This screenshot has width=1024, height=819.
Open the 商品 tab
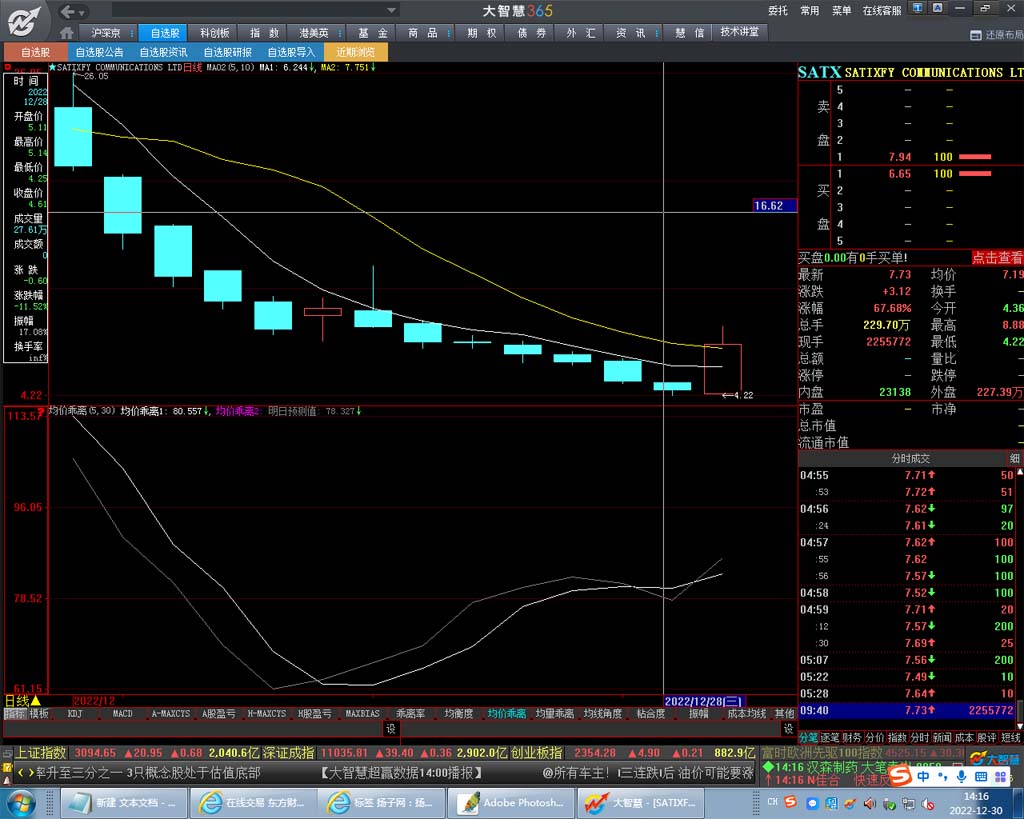click(x=423, y=33)
